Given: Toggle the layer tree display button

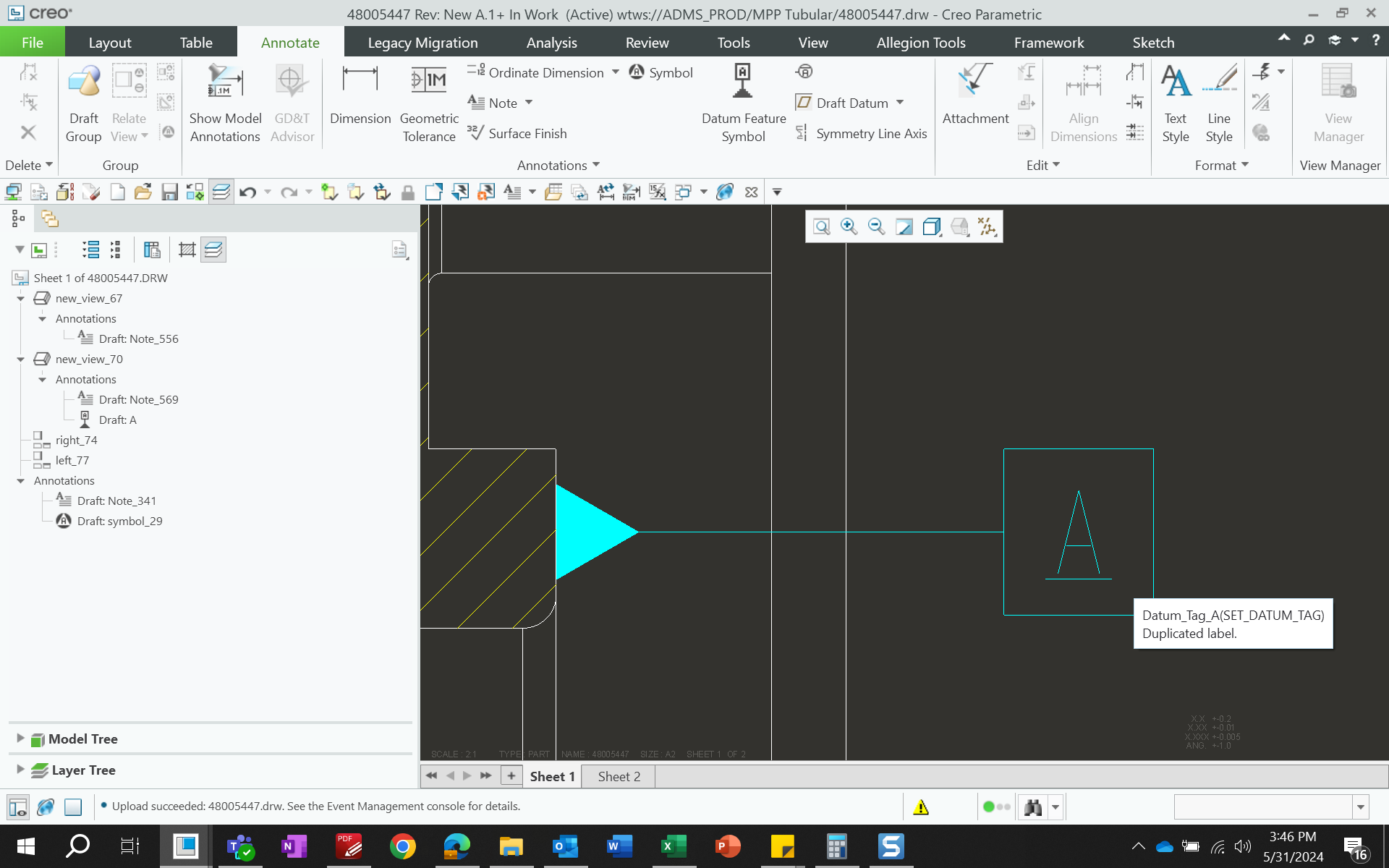Looking at the screenshot, I should [x=213, y=250].
